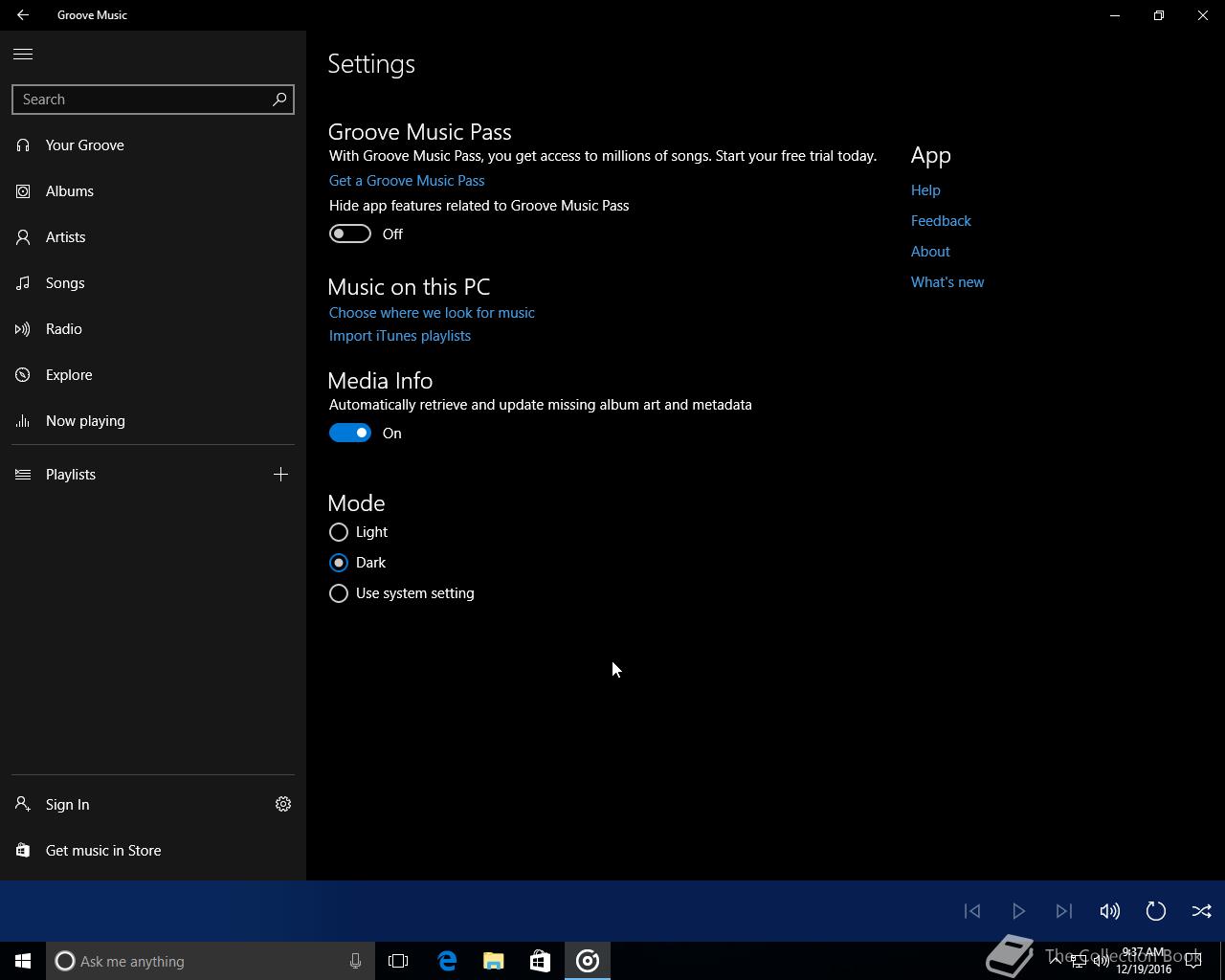Minimize the Groove Music window
This screenshot has height=980, width=1225.
[x=1115, y=15]
